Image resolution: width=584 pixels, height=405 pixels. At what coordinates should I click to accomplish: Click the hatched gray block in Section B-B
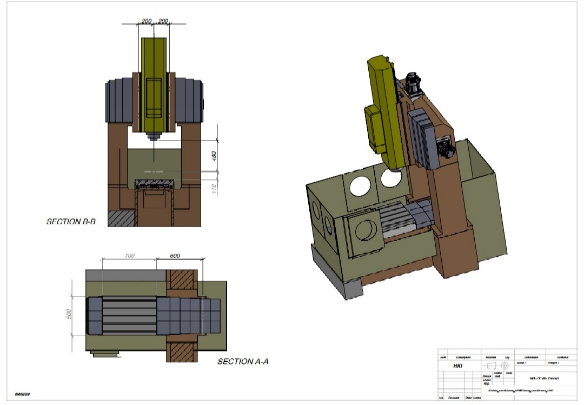[x=121, y=218]
